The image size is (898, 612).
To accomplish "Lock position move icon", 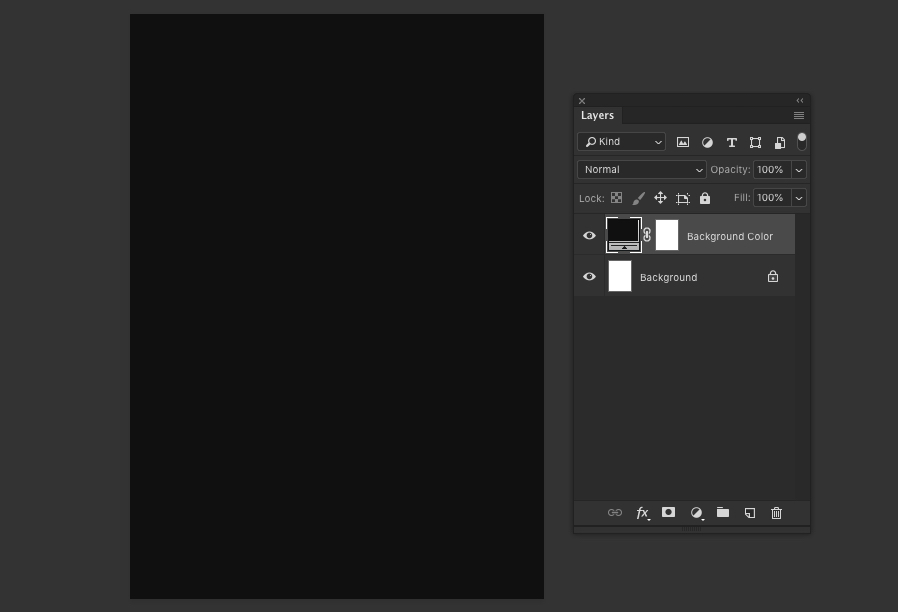I will [x=660, y=198].
